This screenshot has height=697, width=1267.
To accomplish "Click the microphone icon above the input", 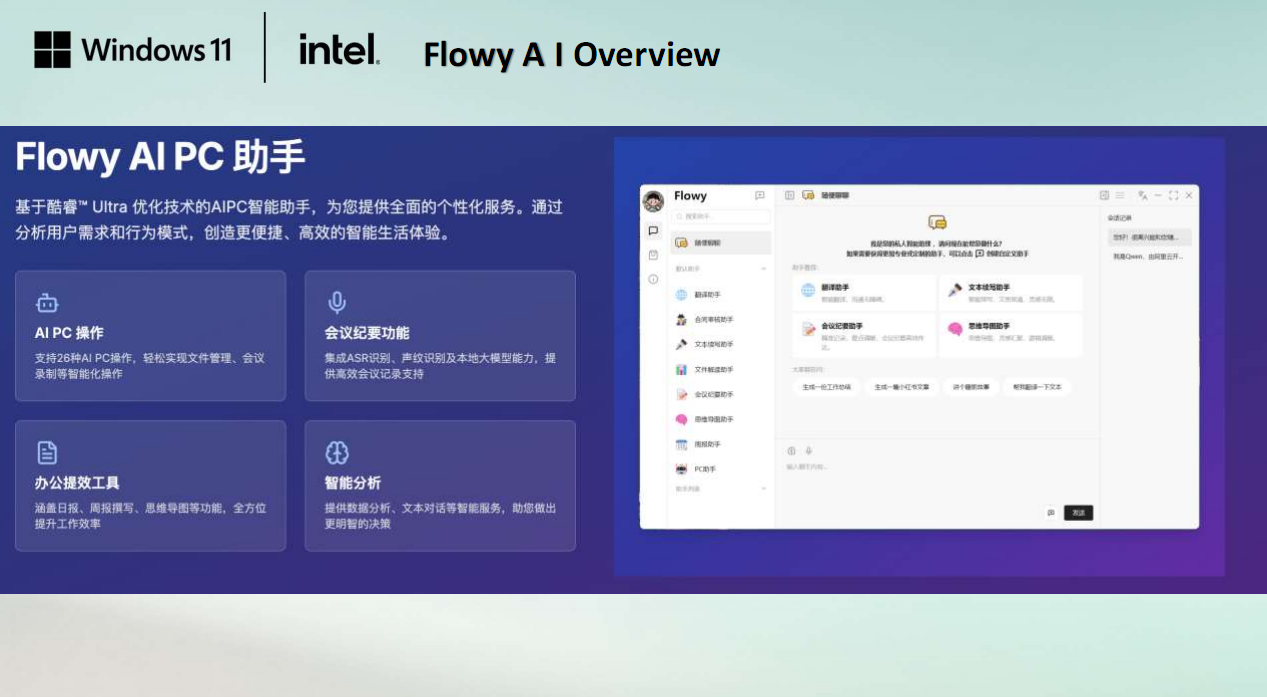I will click(808, 451).
